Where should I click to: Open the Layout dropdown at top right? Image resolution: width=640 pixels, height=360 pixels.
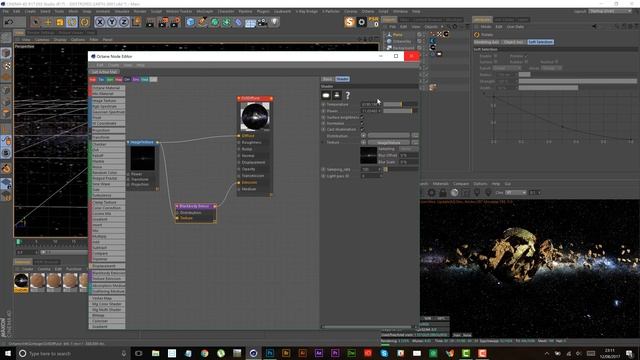(611, 11)
